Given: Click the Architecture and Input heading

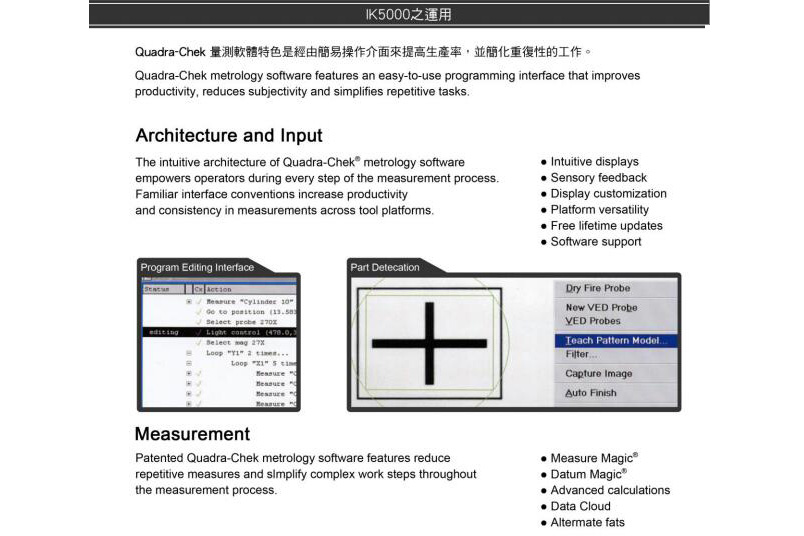Looking at the screenshot, I should (x=229, y=135).
